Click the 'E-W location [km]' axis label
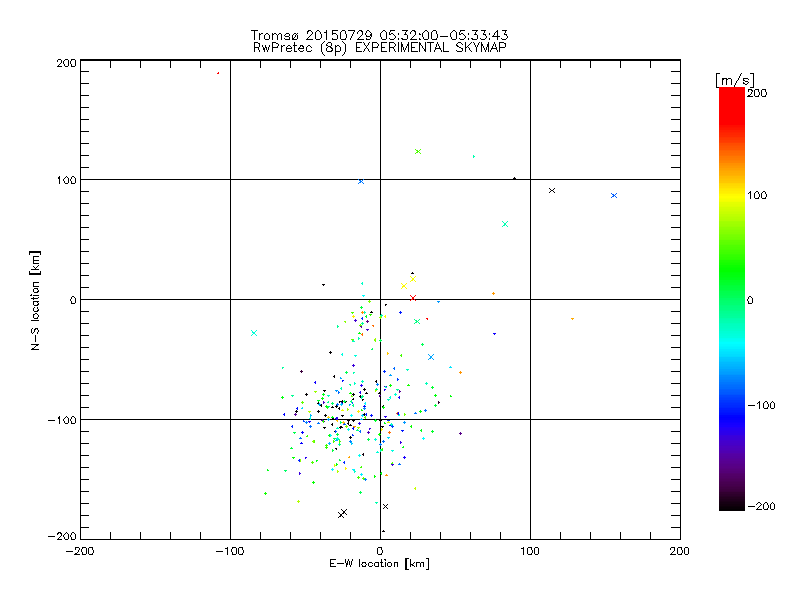This screenshot has height=600, width=800. click(x=379, y=563)
